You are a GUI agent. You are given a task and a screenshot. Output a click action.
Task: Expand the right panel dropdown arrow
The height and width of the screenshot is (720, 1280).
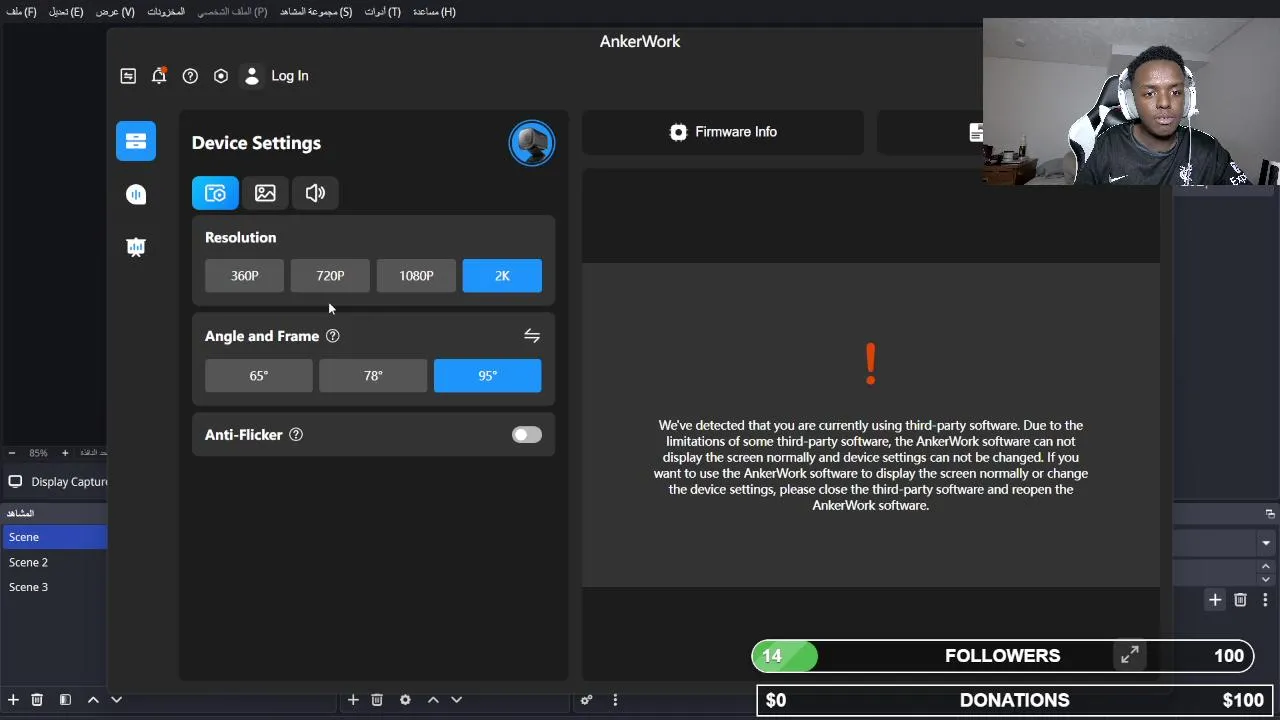point(1266,544)
